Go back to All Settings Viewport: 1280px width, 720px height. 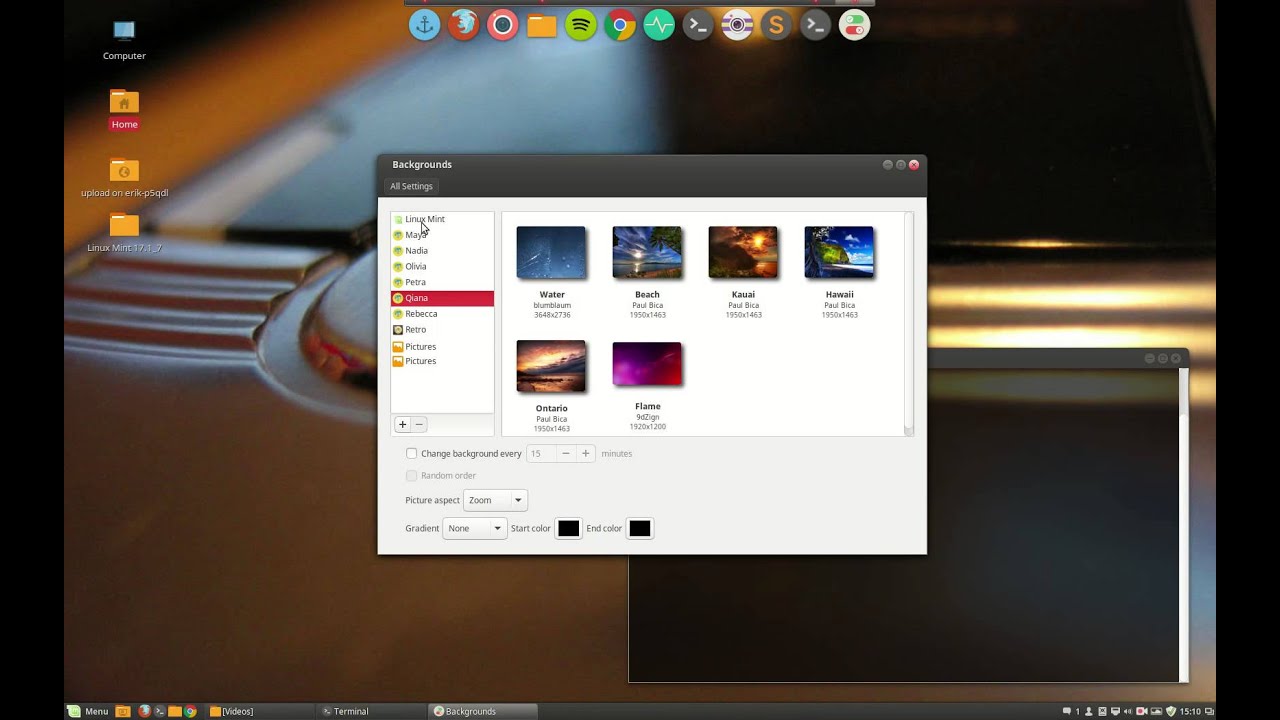(411, 186)
